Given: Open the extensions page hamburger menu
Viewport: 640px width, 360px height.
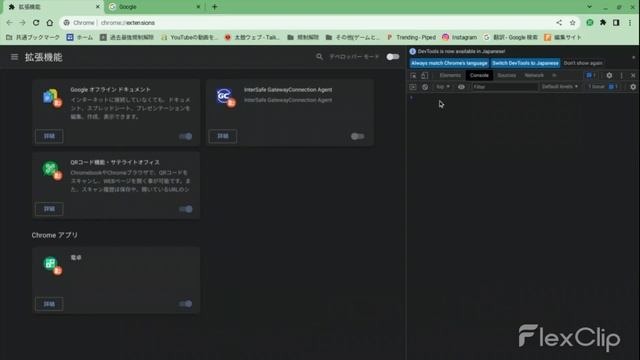Looking at the screenshot, I should point(14,57).
